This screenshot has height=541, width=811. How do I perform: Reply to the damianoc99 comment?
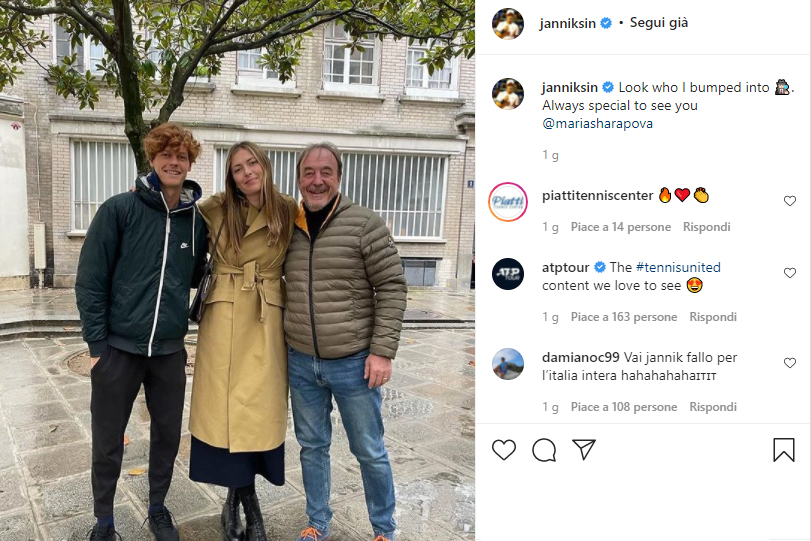713,407
